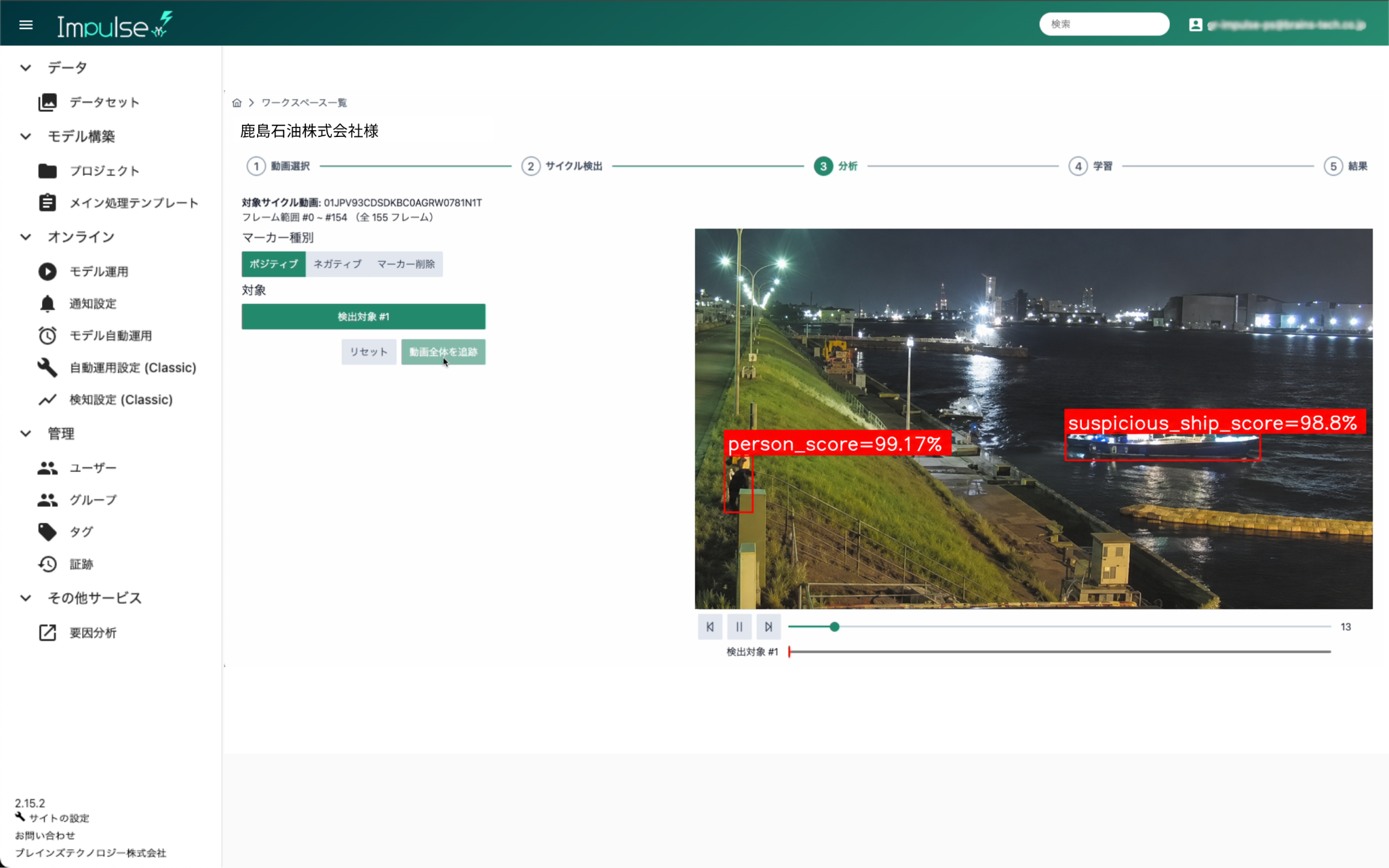Click the 検知設定 (Classic) trend-line icon
Screen dimensions: 1389x868
(x=47, y=399)
